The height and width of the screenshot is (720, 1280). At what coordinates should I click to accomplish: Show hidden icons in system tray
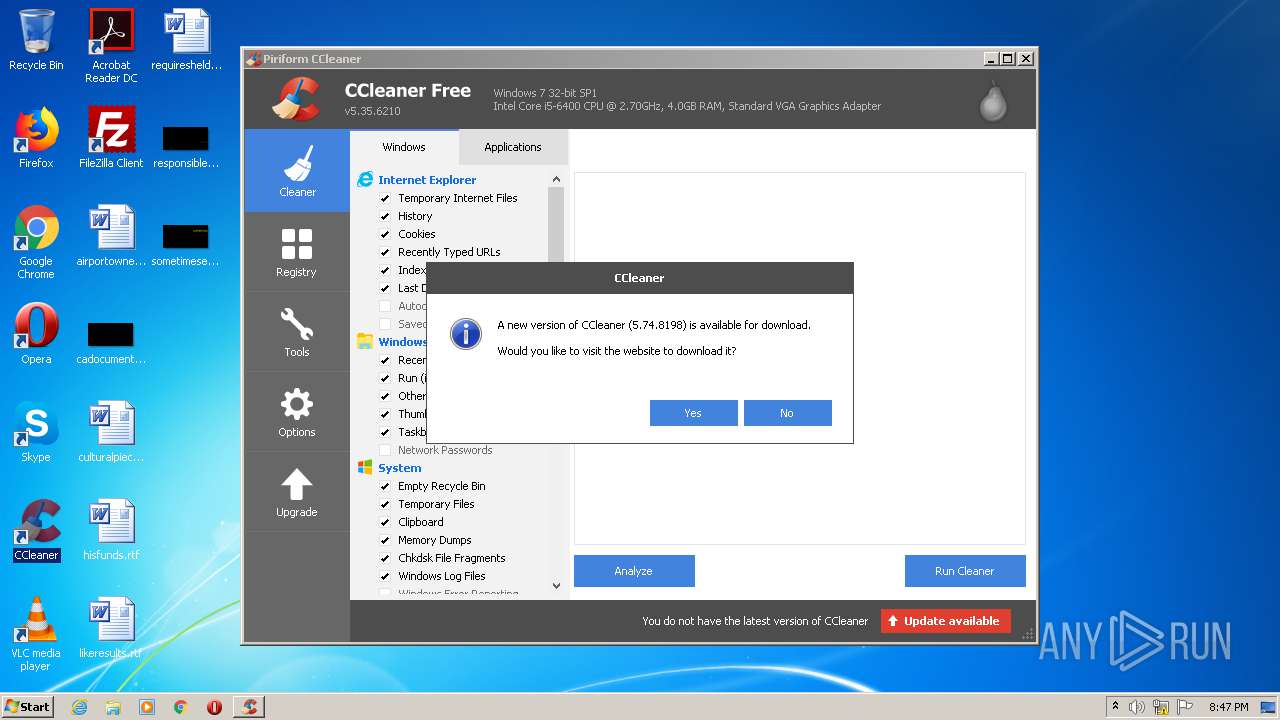click(x=1115, y=707)
